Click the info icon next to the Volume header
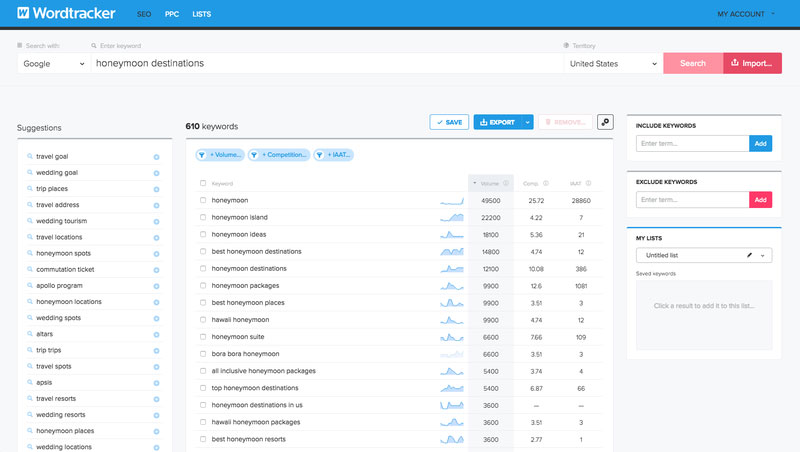The height and width of the screenshot is (452, 800). [506, 183]
